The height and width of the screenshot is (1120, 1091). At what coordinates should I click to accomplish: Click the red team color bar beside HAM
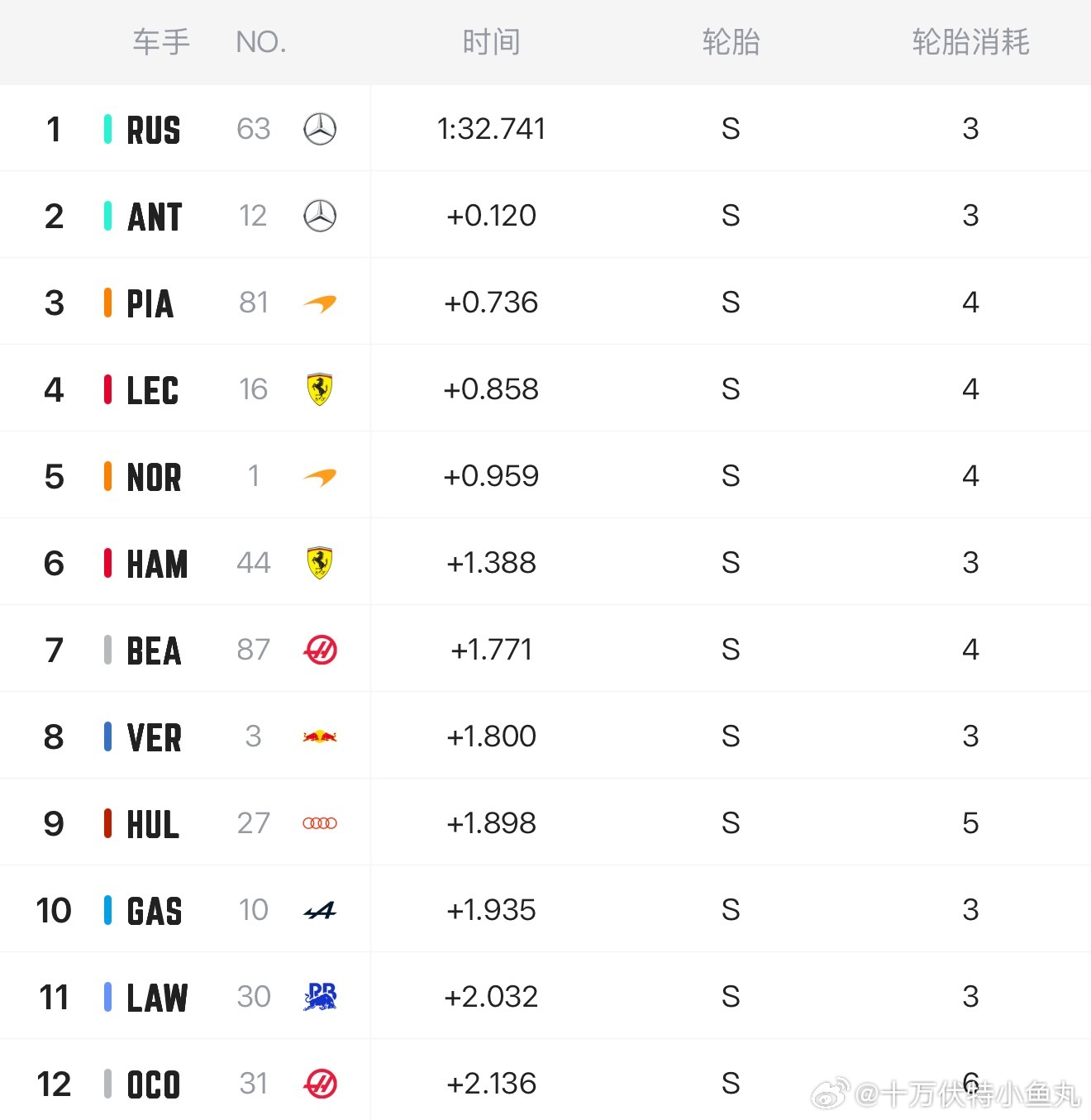coord(107,563)
